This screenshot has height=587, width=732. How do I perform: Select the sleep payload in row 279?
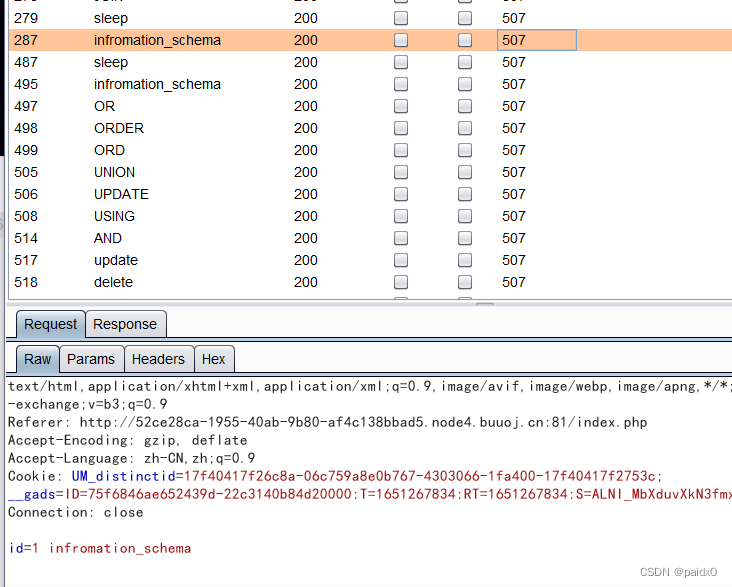pyautogui.click(x=111, y=18)
